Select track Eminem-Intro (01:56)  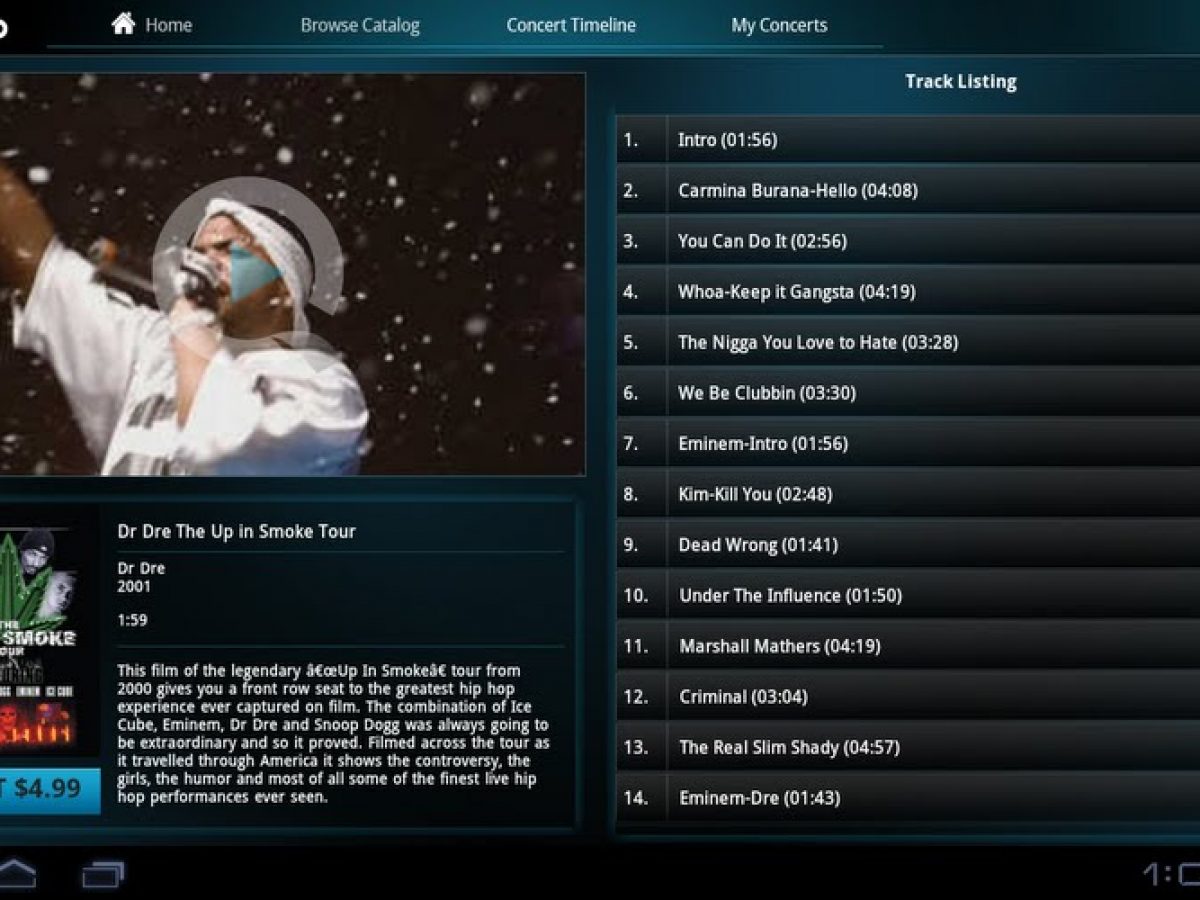pyautogui.click(x=908, y=443)
